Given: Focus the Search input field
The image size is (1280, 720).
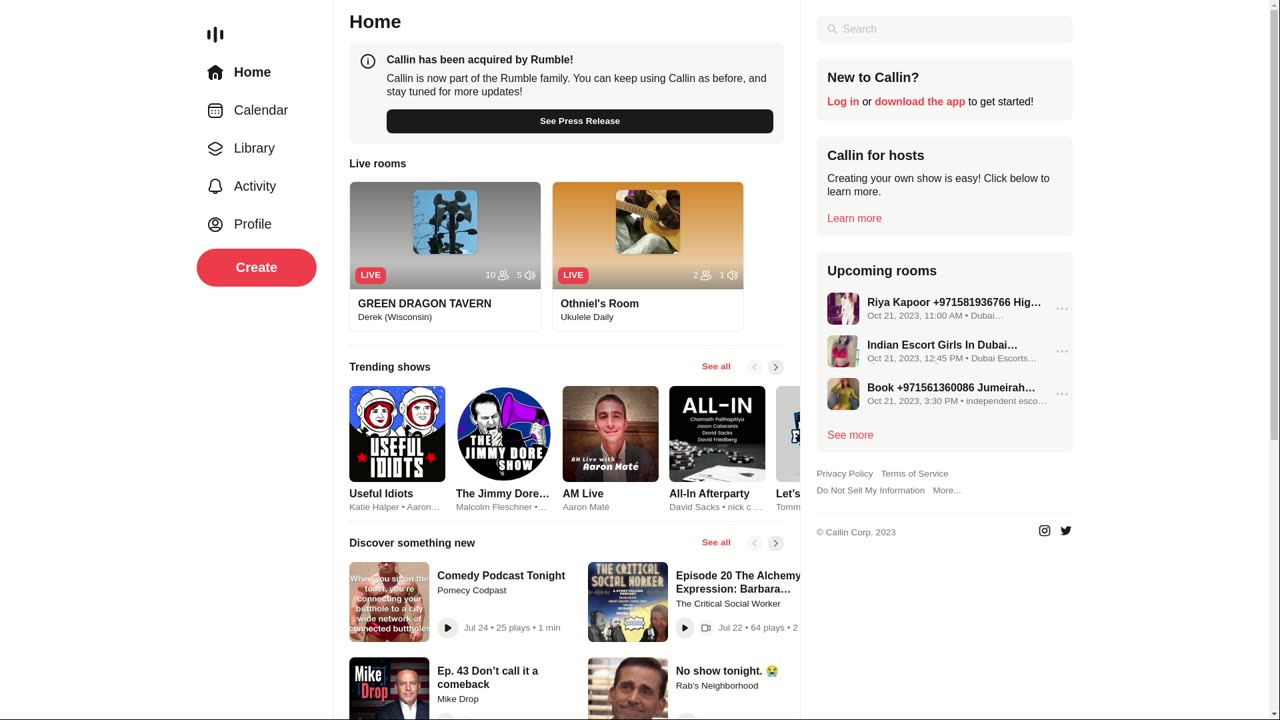Looking at the screenshot, I should [944, 29].
